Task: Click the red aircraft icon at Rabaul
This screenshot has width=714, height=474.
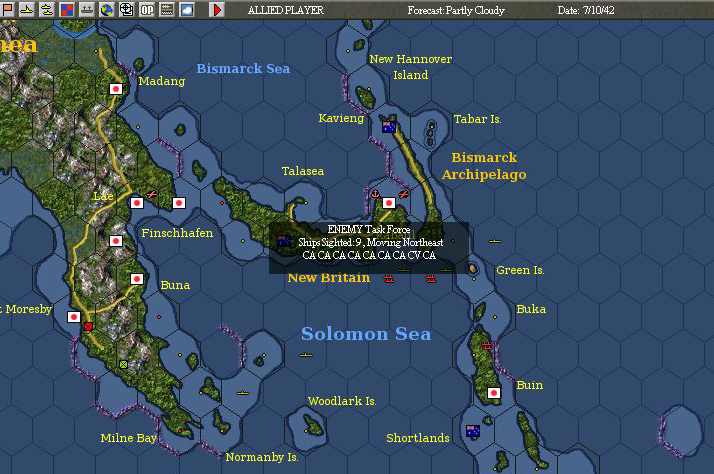Action: pyautogui.click(x=403, y=194)
